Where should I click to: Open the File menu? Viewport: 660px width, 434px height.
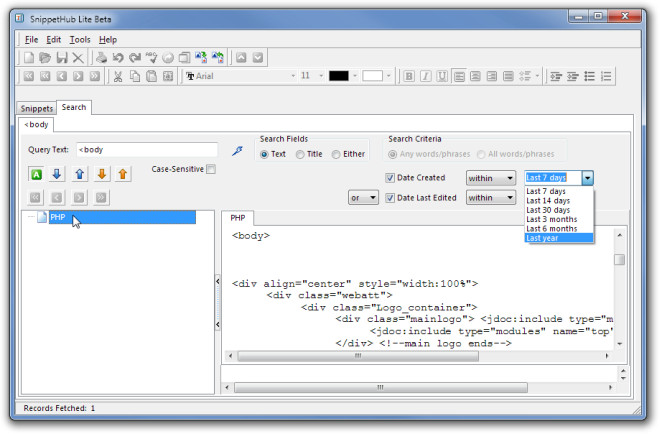tap(32, 40)
